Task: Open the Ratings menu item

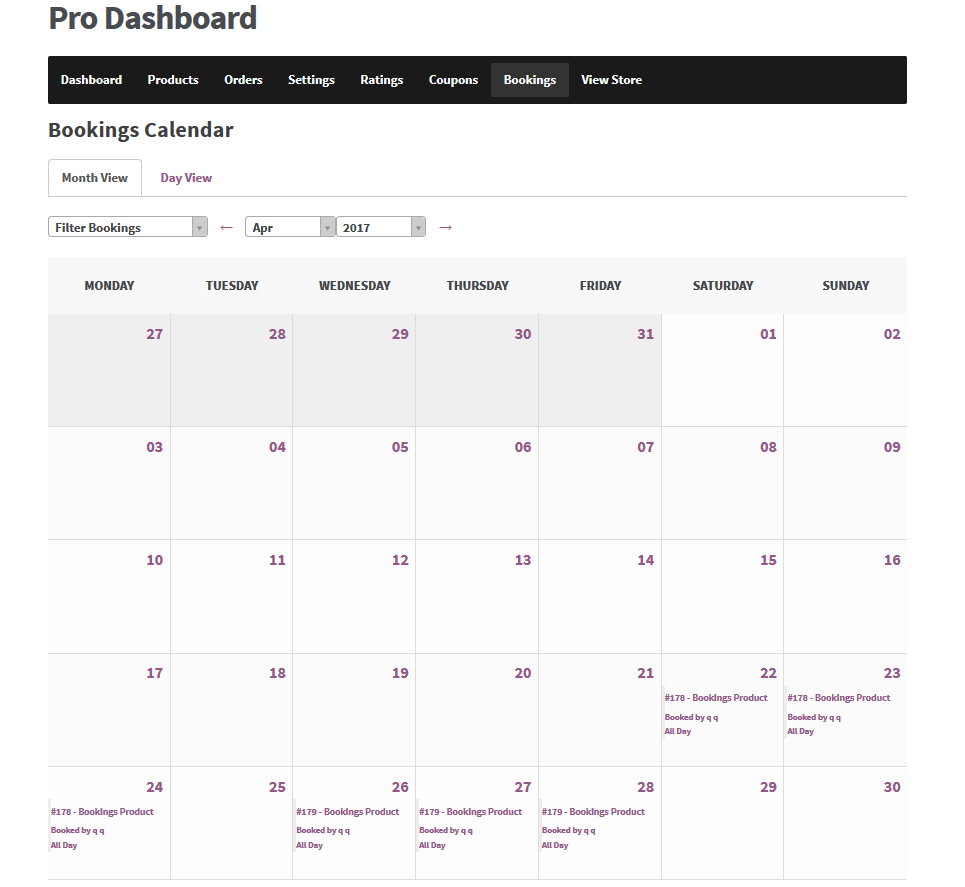Action: (382, 80)
